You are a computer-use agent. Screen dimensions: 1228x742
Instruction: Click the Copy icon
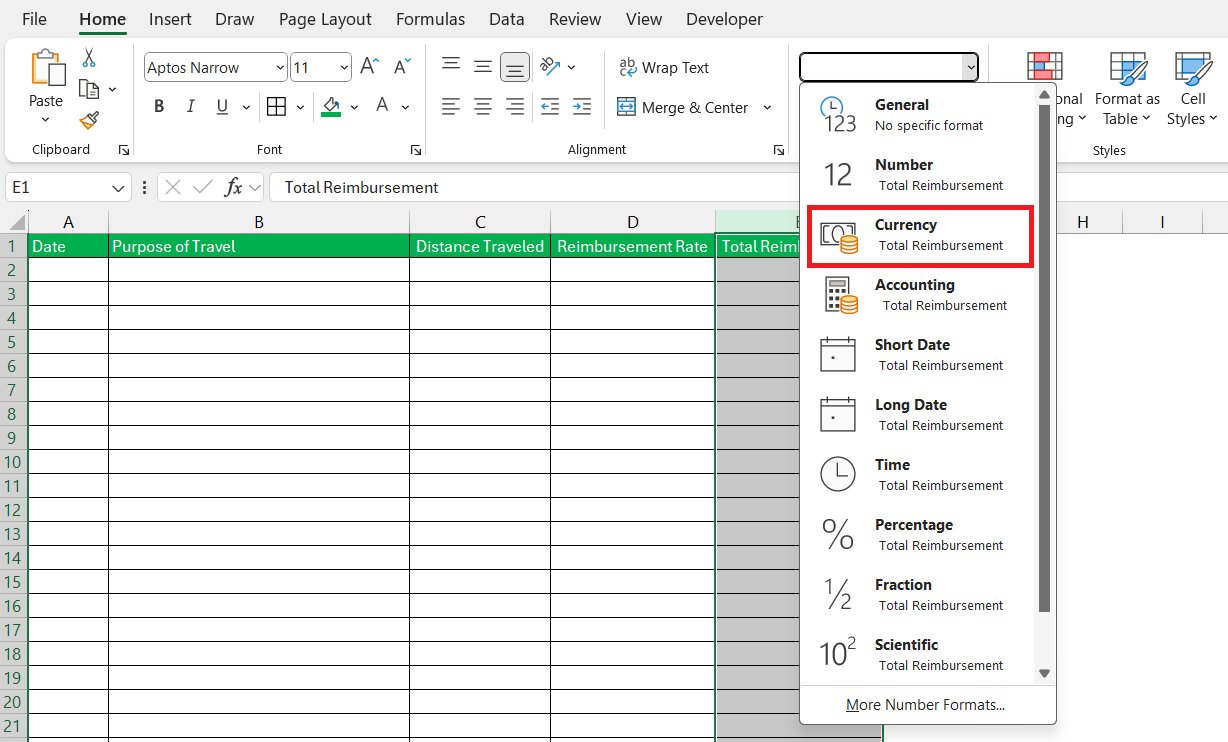click(x=89, y=89)
